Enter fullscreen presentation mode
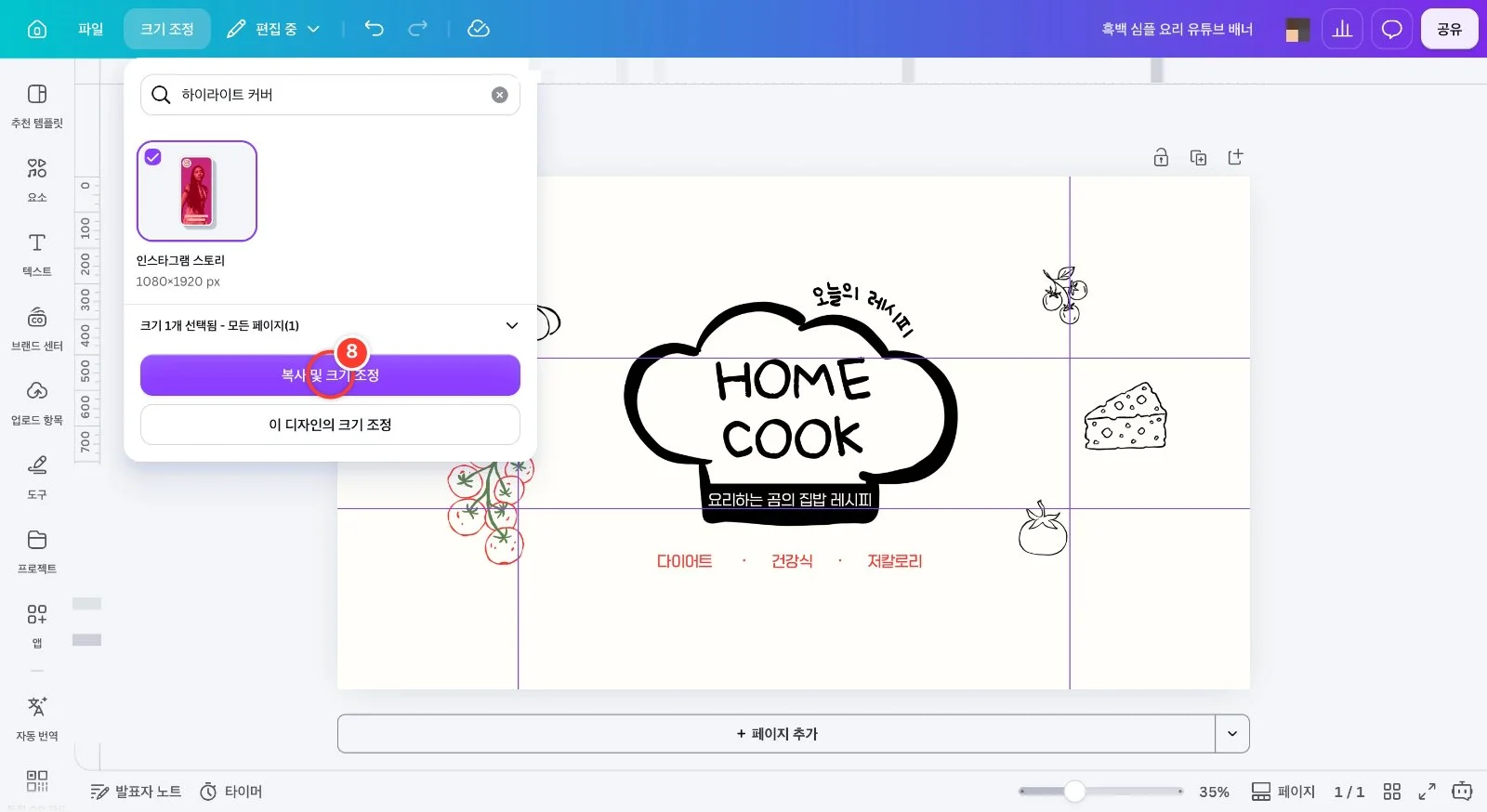Screen dimensions: 1487x812 pyautogui.click(x=1427, y=792)
